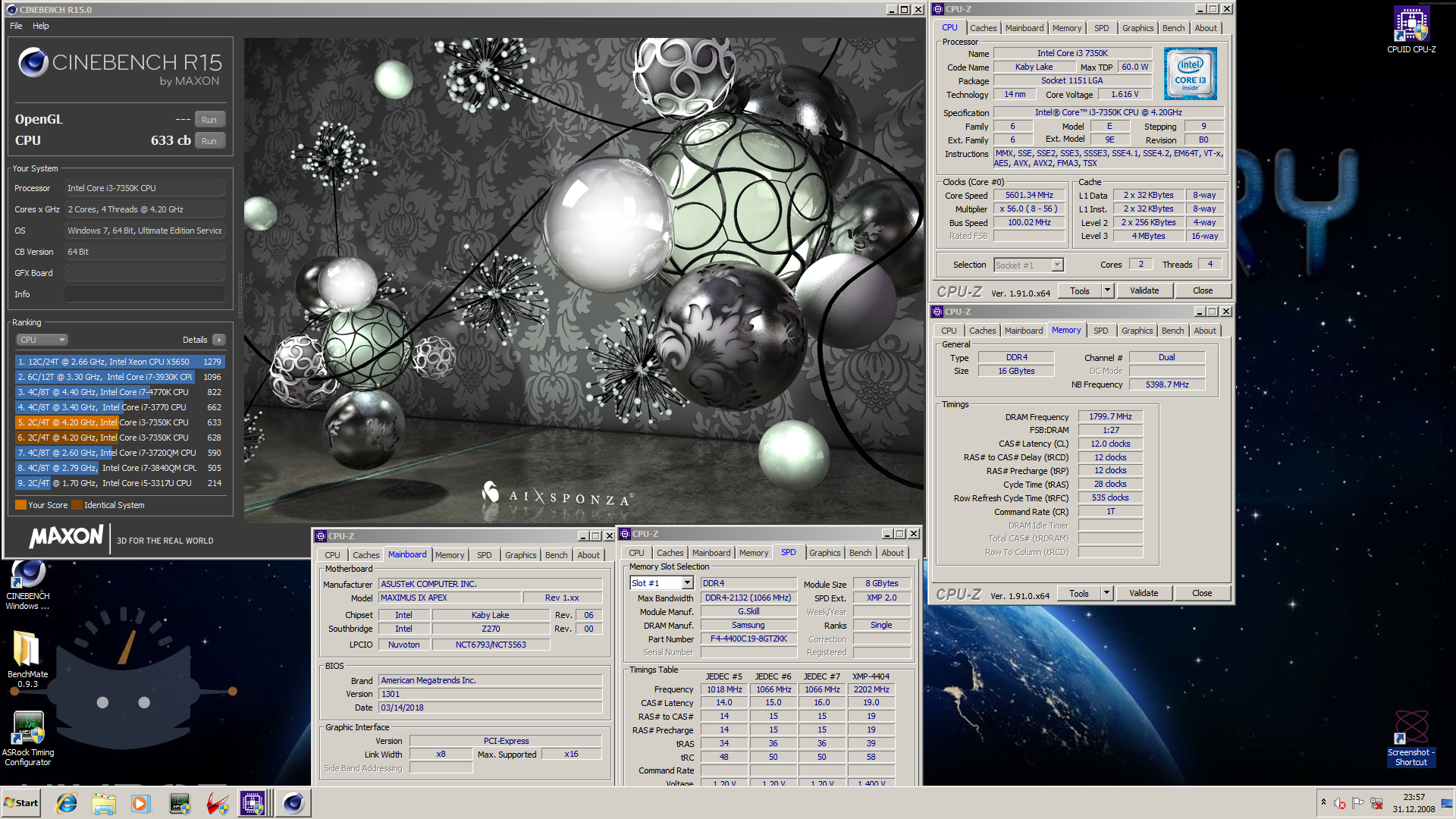Open Caches tab in top CPU-Z window
1456x819 pixels.
pyautogui.click(x=984, y=28)
